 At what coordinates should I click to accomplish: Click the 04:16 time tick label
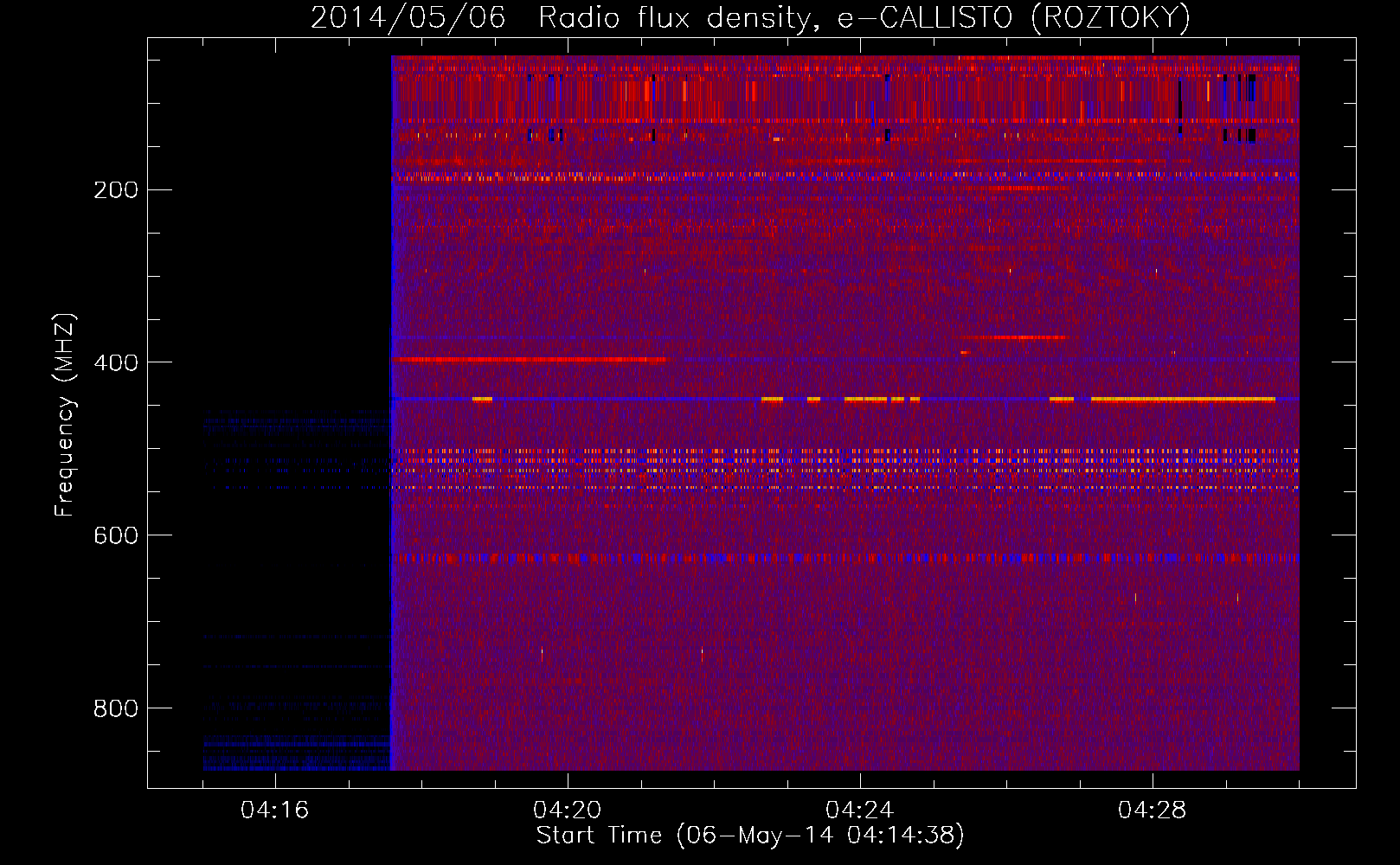275,811
